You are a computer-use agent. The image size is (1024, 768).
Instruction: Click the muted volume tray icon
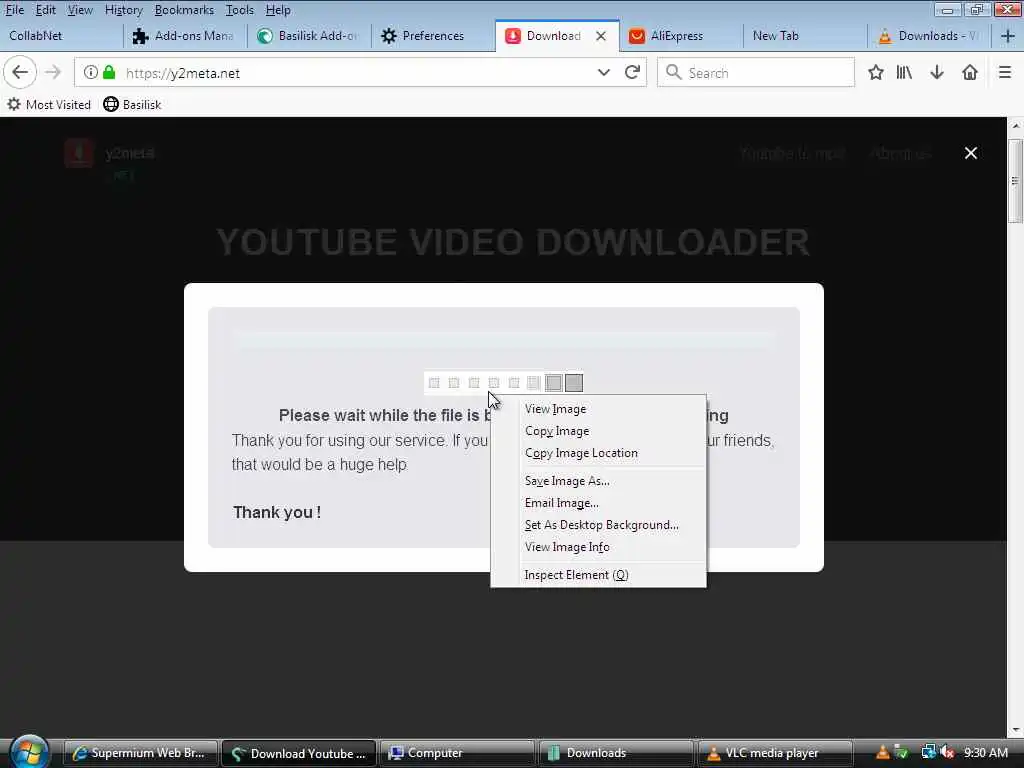tap(948, 753)
